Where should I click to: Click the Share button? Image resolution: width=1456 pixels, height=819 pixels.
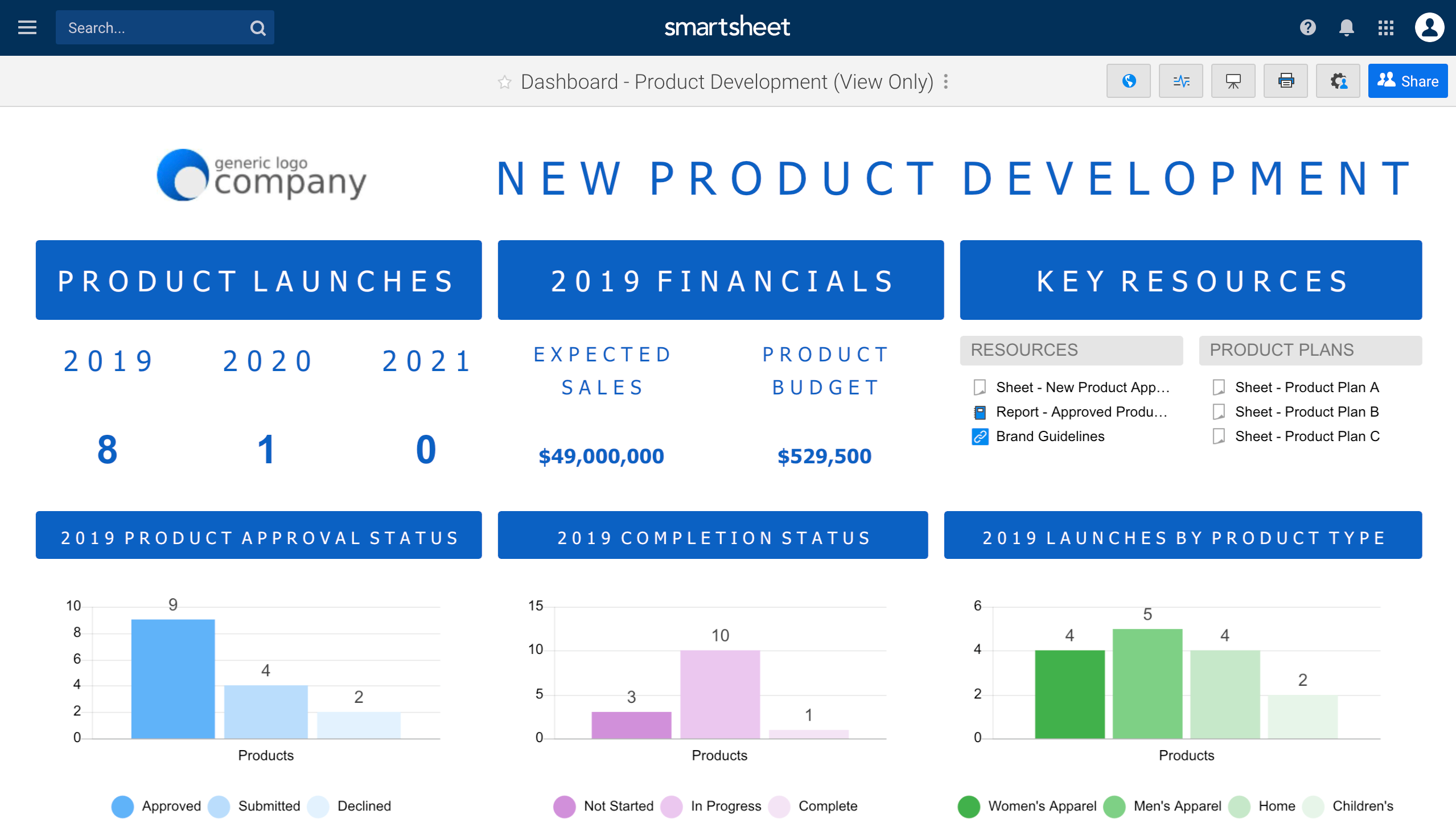click(x=1407, y=81)
